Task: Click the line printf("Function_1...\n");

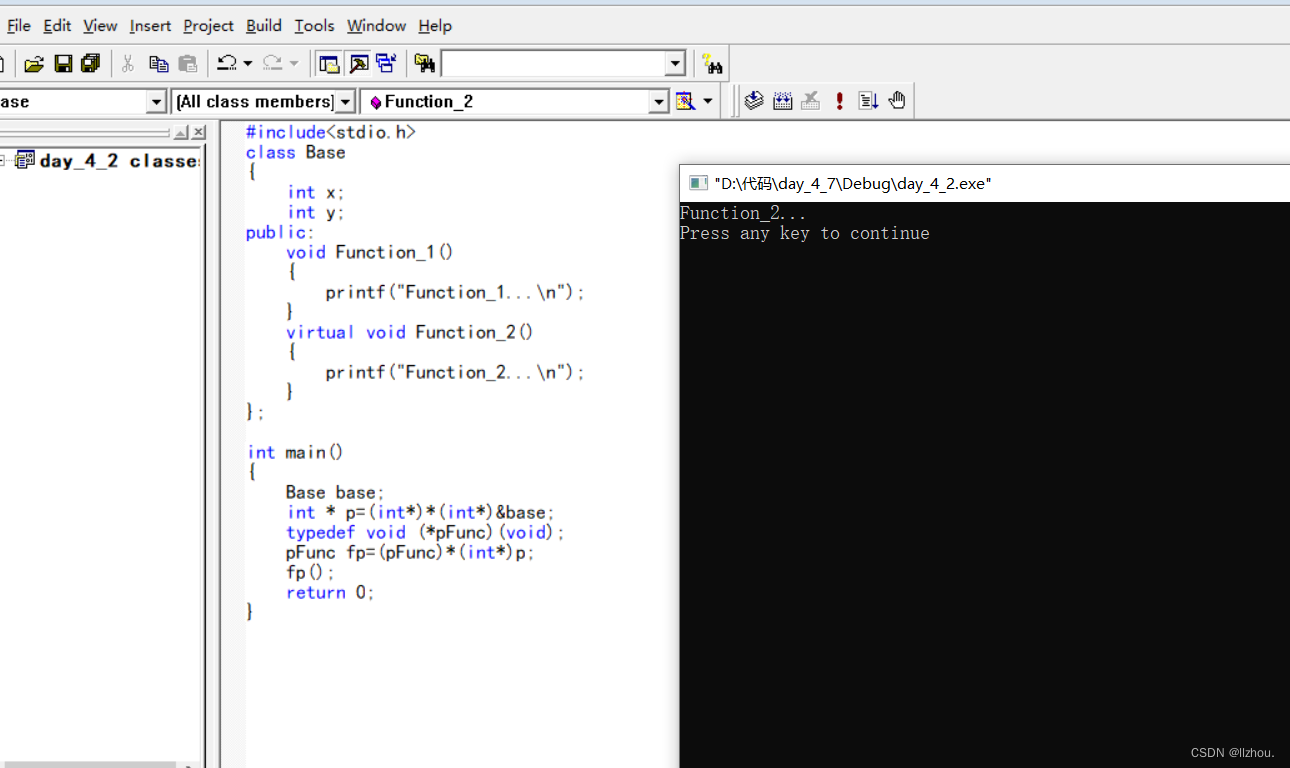Action: point(455,292)
